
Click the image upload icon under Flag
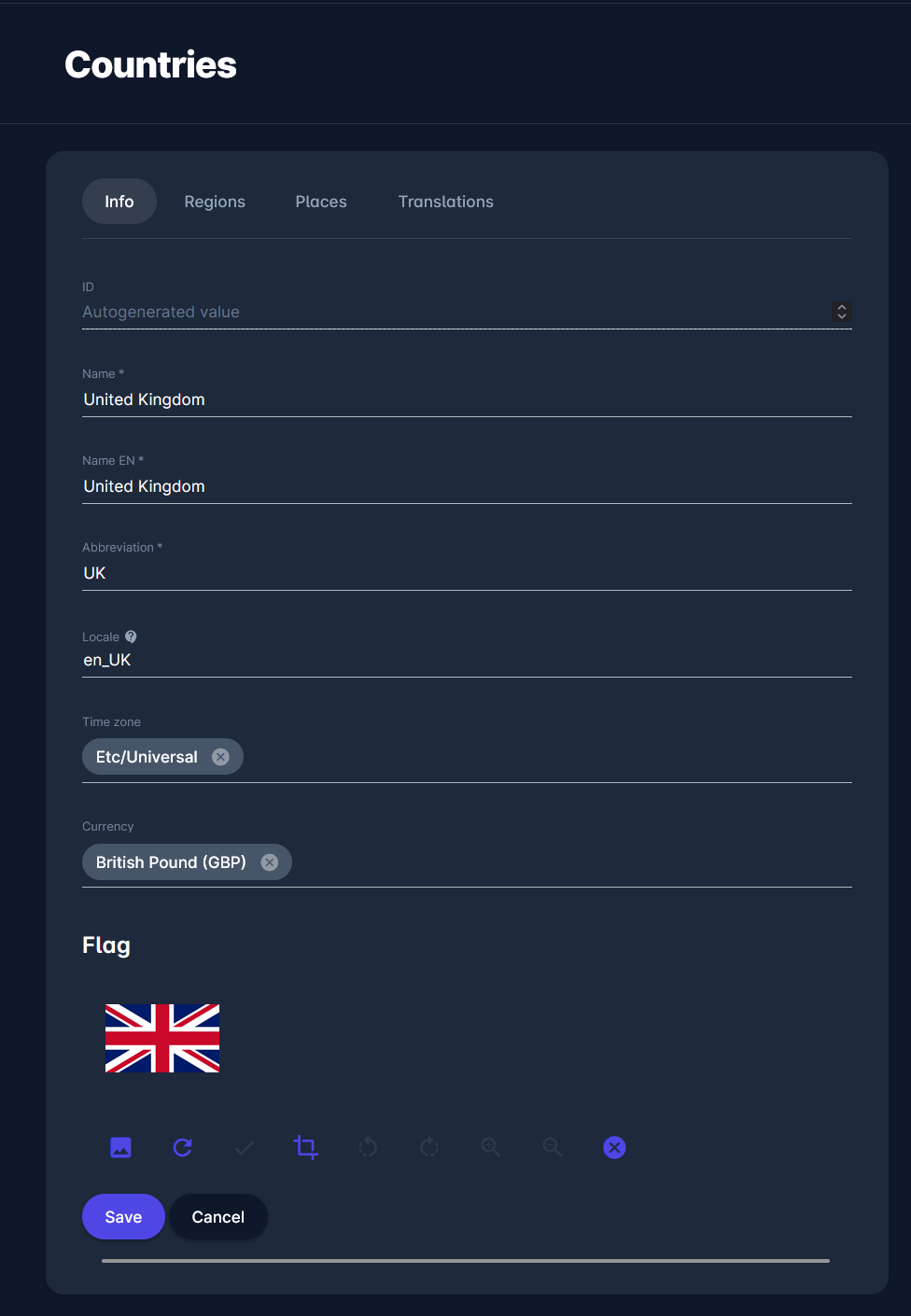point(120,1147)
